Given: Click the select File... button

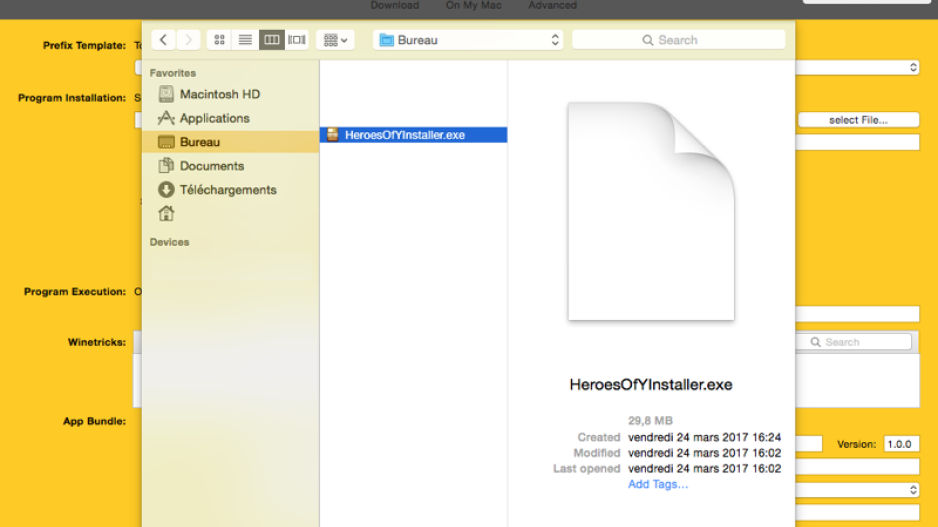Looking at the screenshot, I should pos(858,120).
